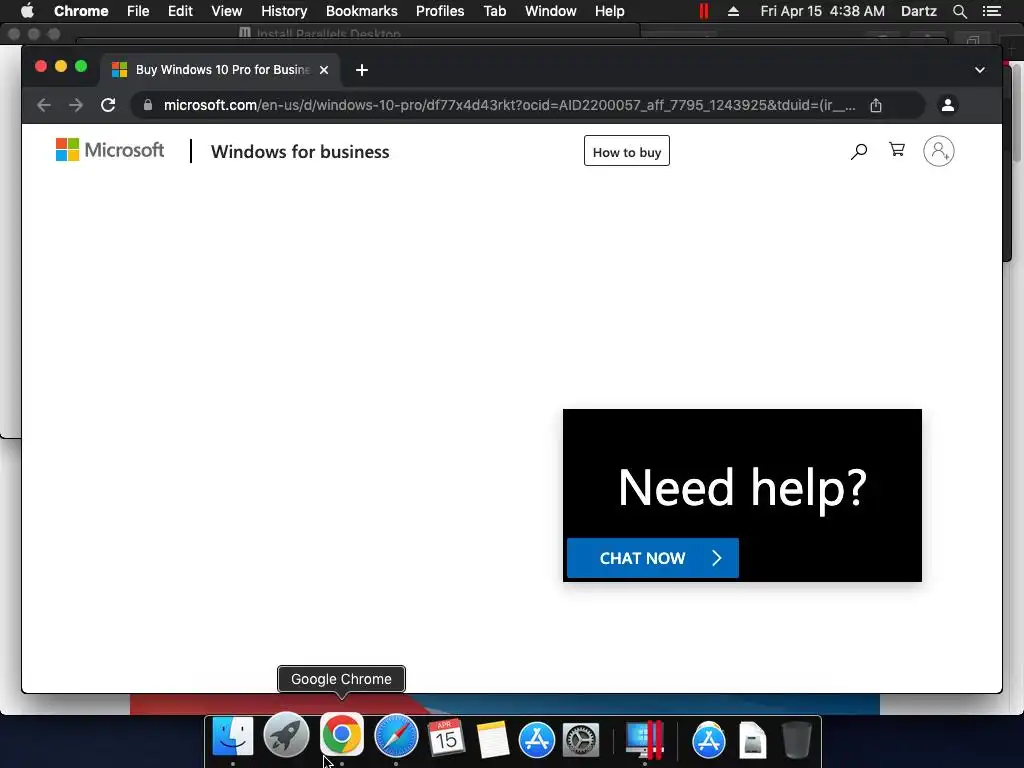Open Safari from the Dock
Screen dimensions: 1024x768
pyautogui.click(x=396, y=737)
